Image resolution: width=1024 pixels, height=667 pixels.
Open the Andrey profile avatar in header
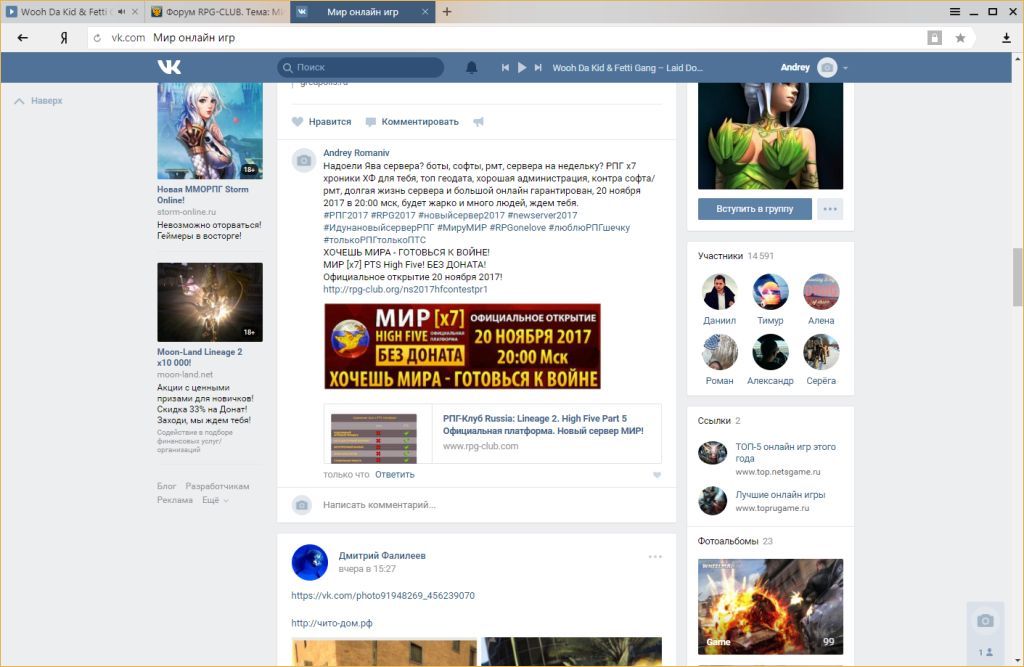click(827, 67)
